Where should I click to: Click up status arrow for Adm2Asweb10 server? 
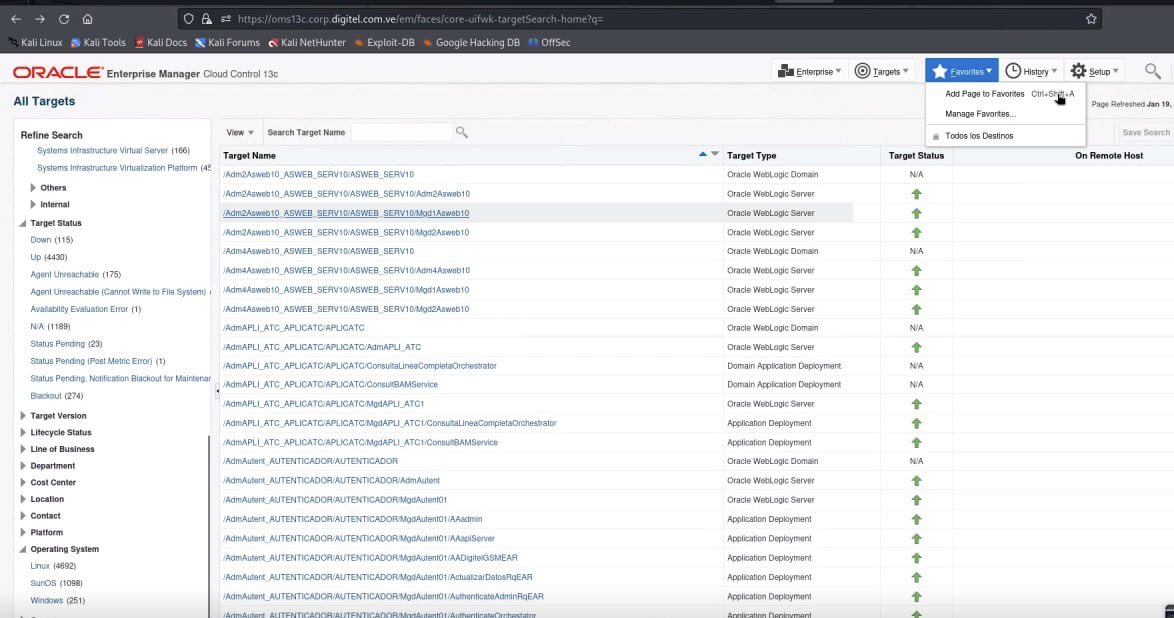[x=916, y=194]
